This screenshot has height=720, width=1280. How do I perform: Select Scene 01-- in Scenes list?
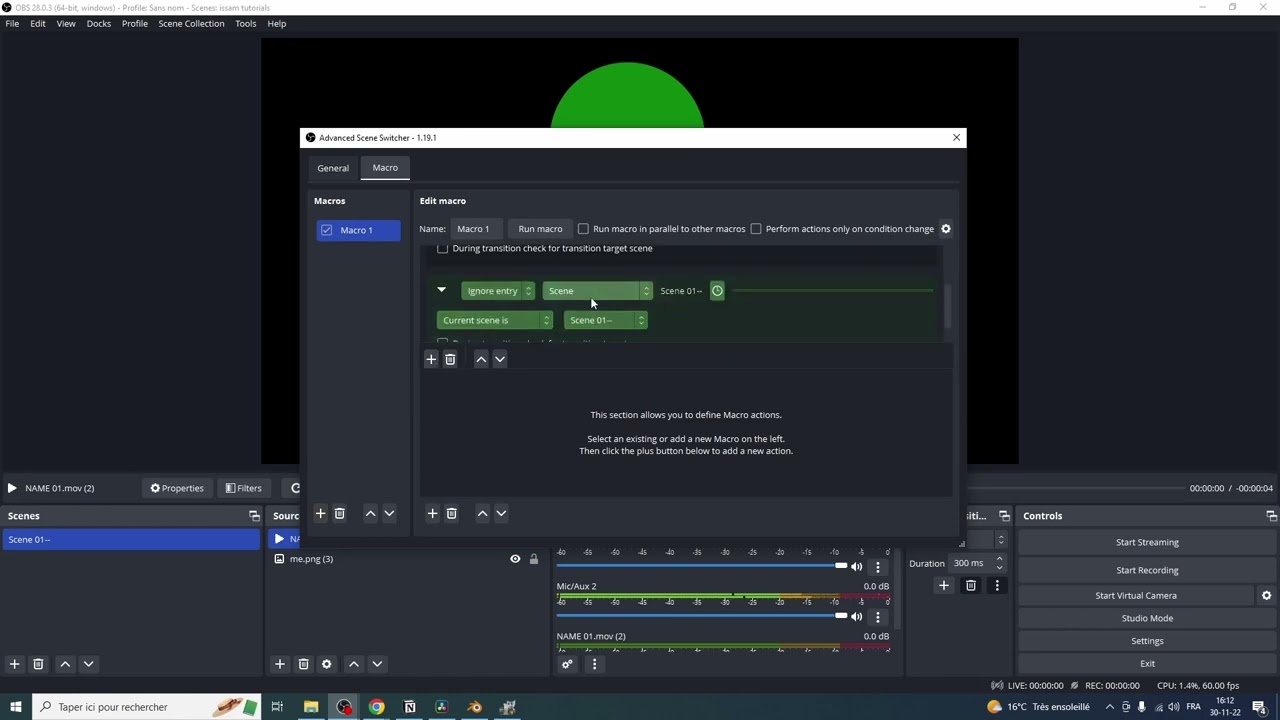click(131, 540)
